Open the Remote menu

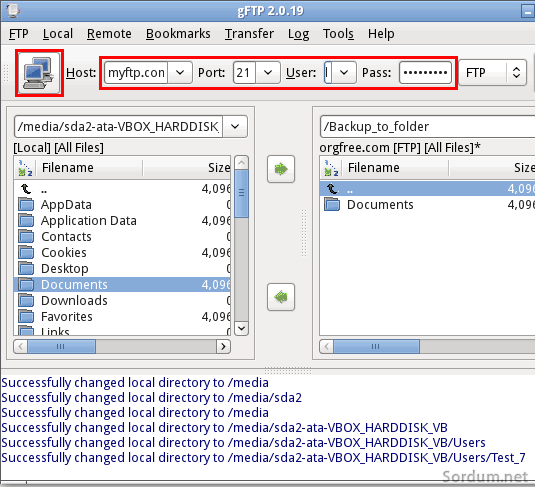coord(109,34)
